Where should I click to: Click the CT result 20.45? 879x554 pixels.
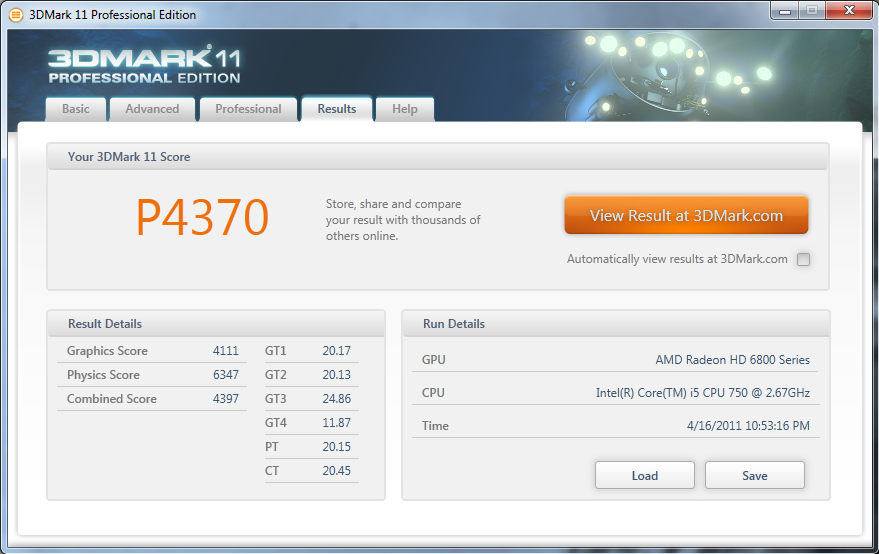coord(336,471)
